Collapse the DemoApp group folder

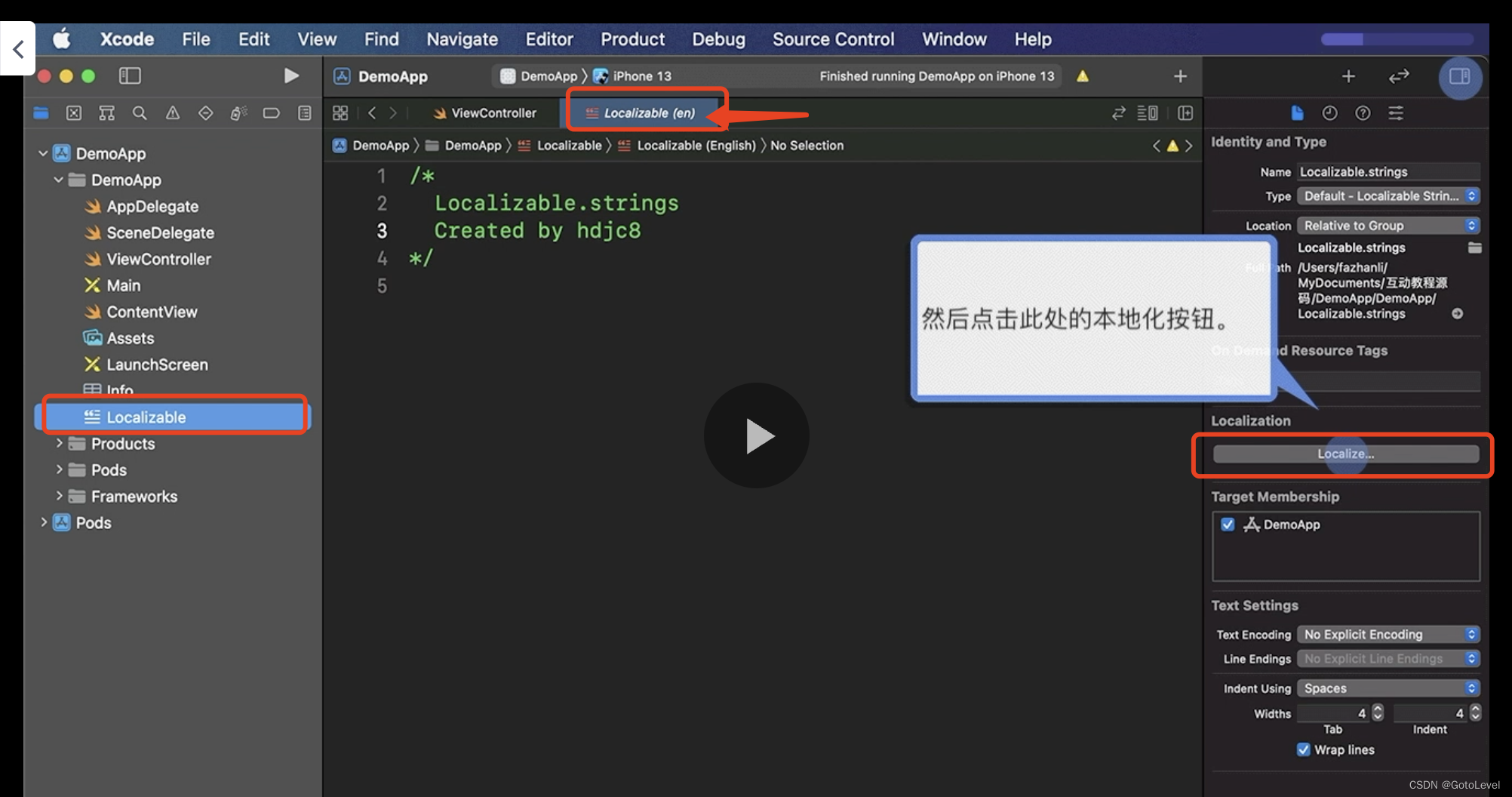tap(58, 180)
